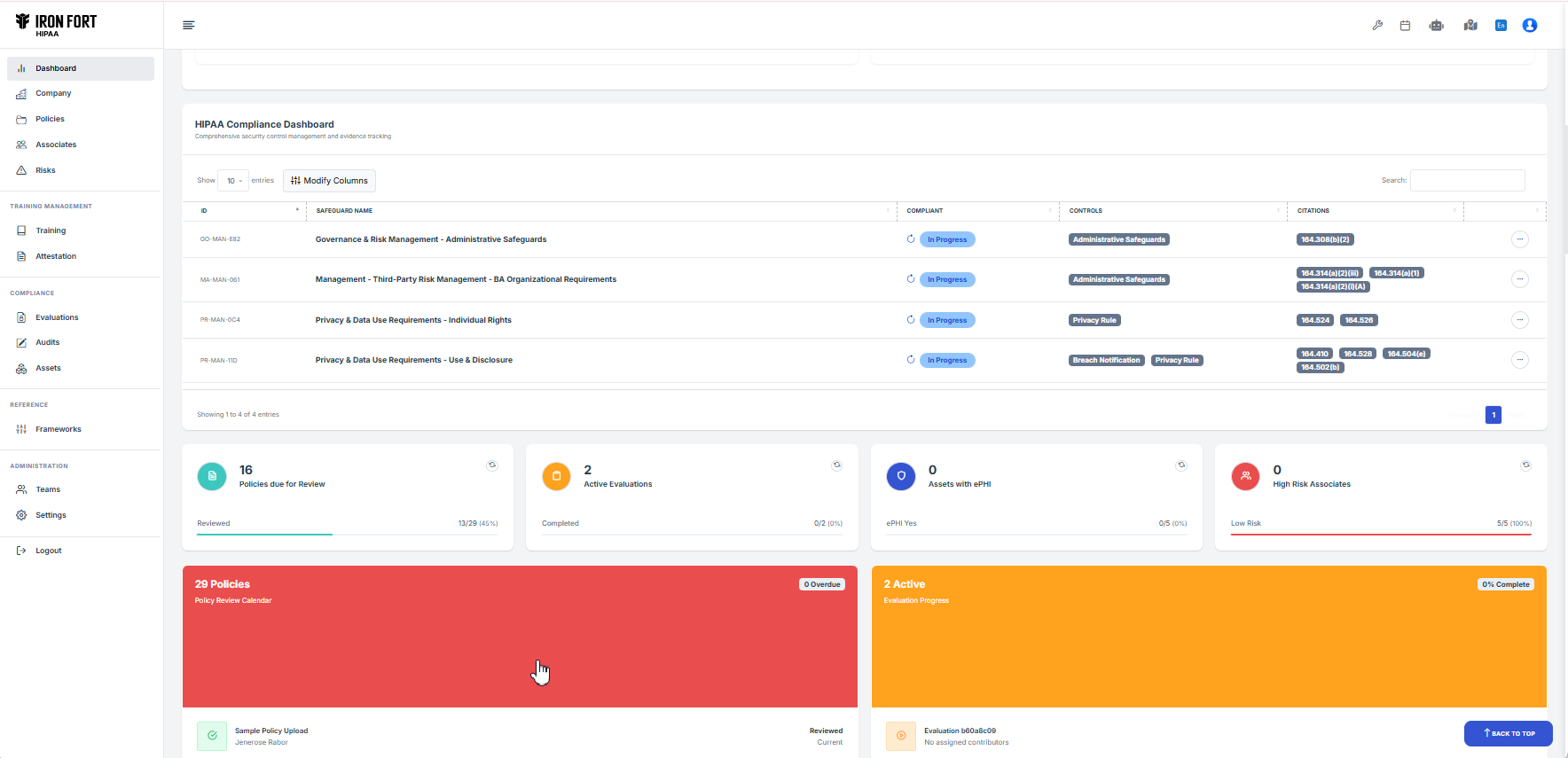Open the calendar icon in top bar

(1405, 26)
